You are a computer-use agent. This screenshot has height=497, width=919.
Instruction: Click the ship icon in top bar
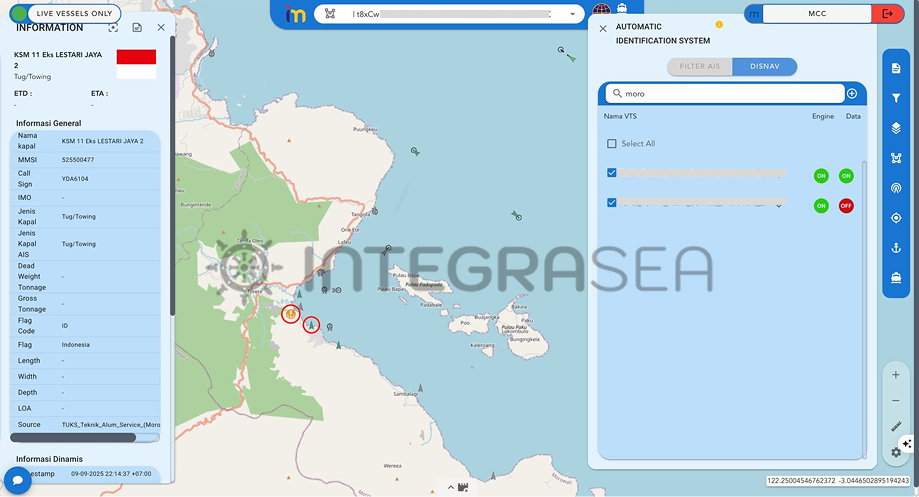tap(622, 8)
